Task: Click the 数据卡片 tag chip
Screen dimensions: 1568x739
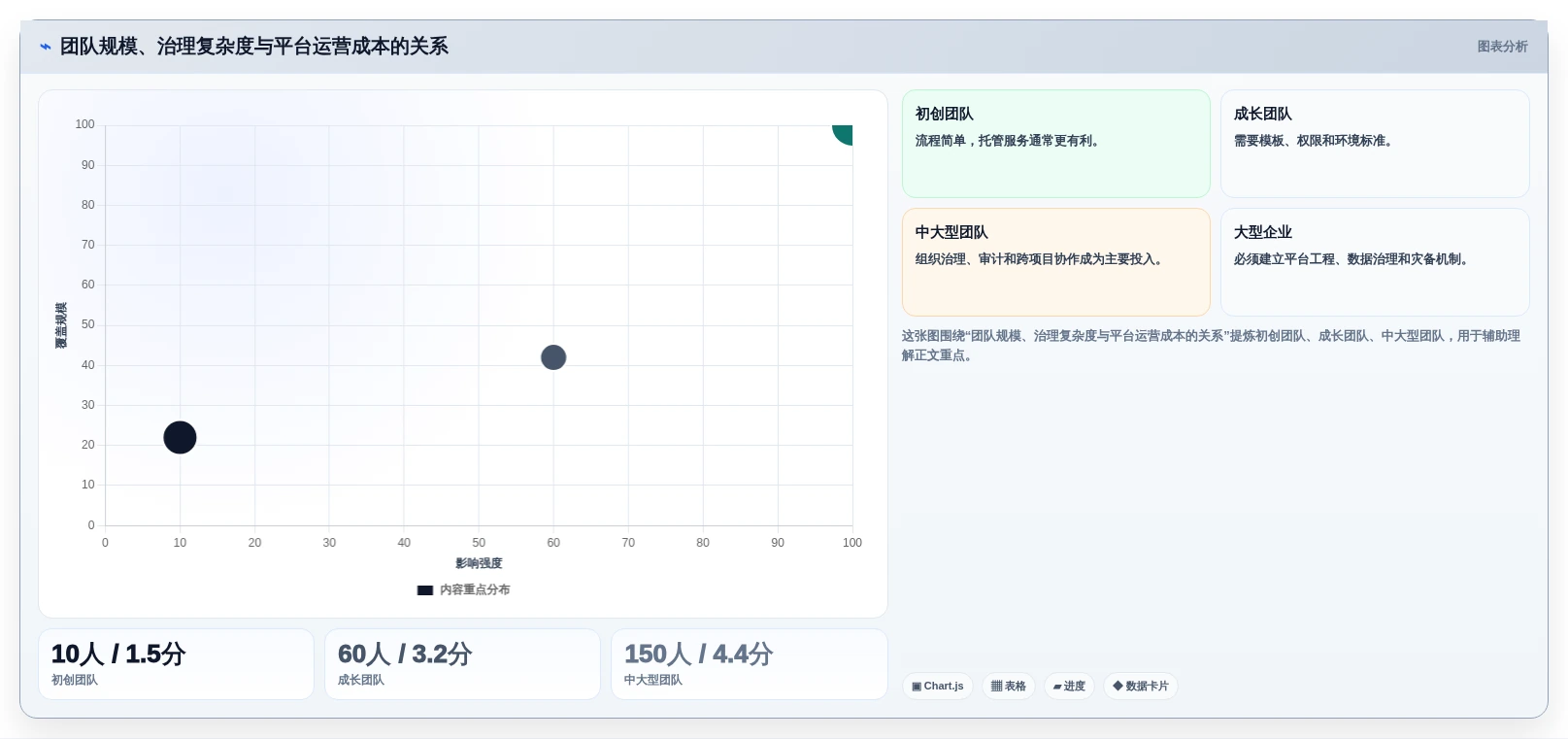Action: click(x=1141, y=687)
